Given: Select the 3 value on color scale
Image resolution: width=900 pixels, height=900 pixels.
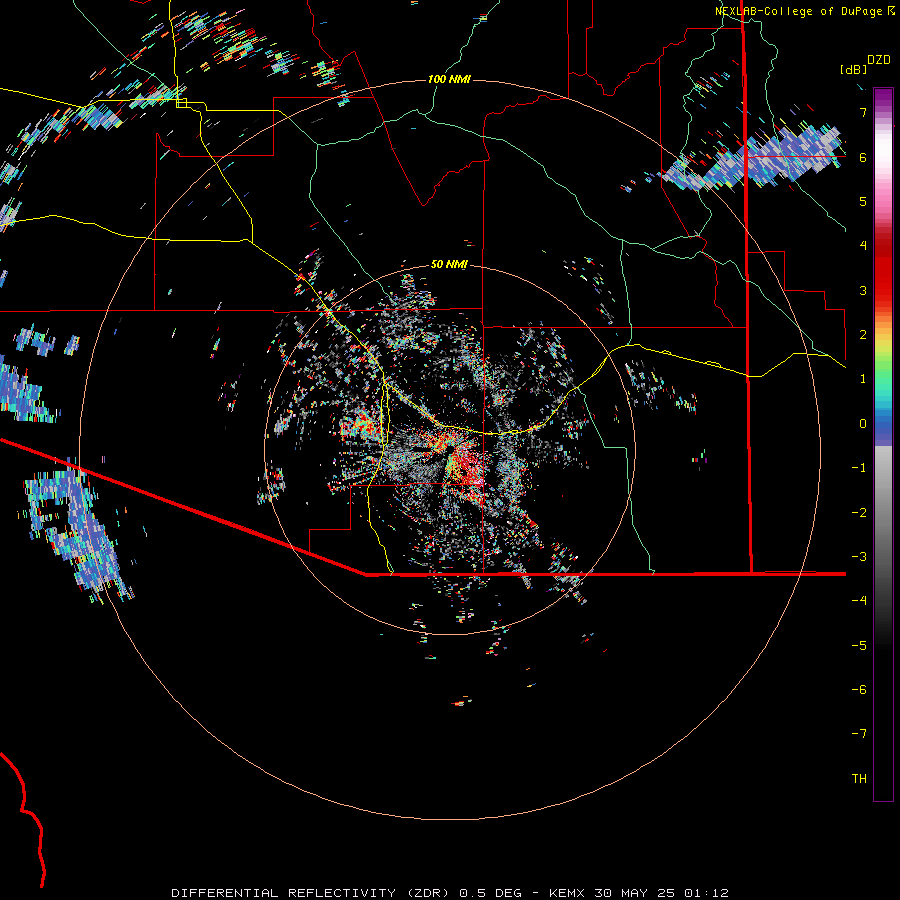Looking at the screenshot, I should [863, 290].
